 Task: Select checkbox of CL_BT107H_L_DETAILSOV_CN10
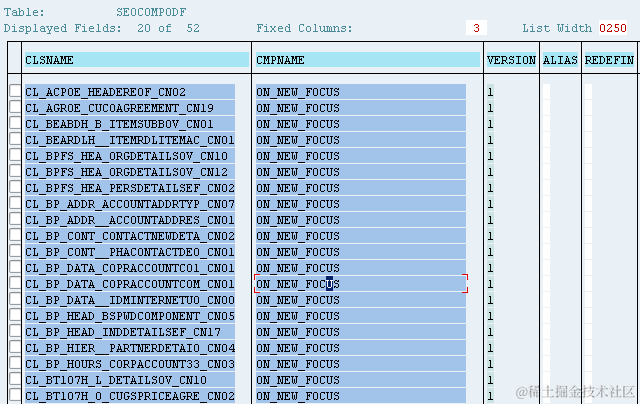tap(15, 379)
